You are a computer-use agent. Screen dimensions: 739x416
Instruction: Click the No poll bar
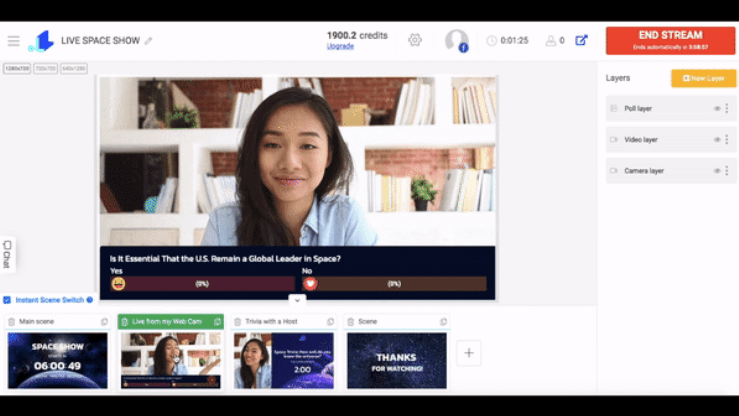394,284
